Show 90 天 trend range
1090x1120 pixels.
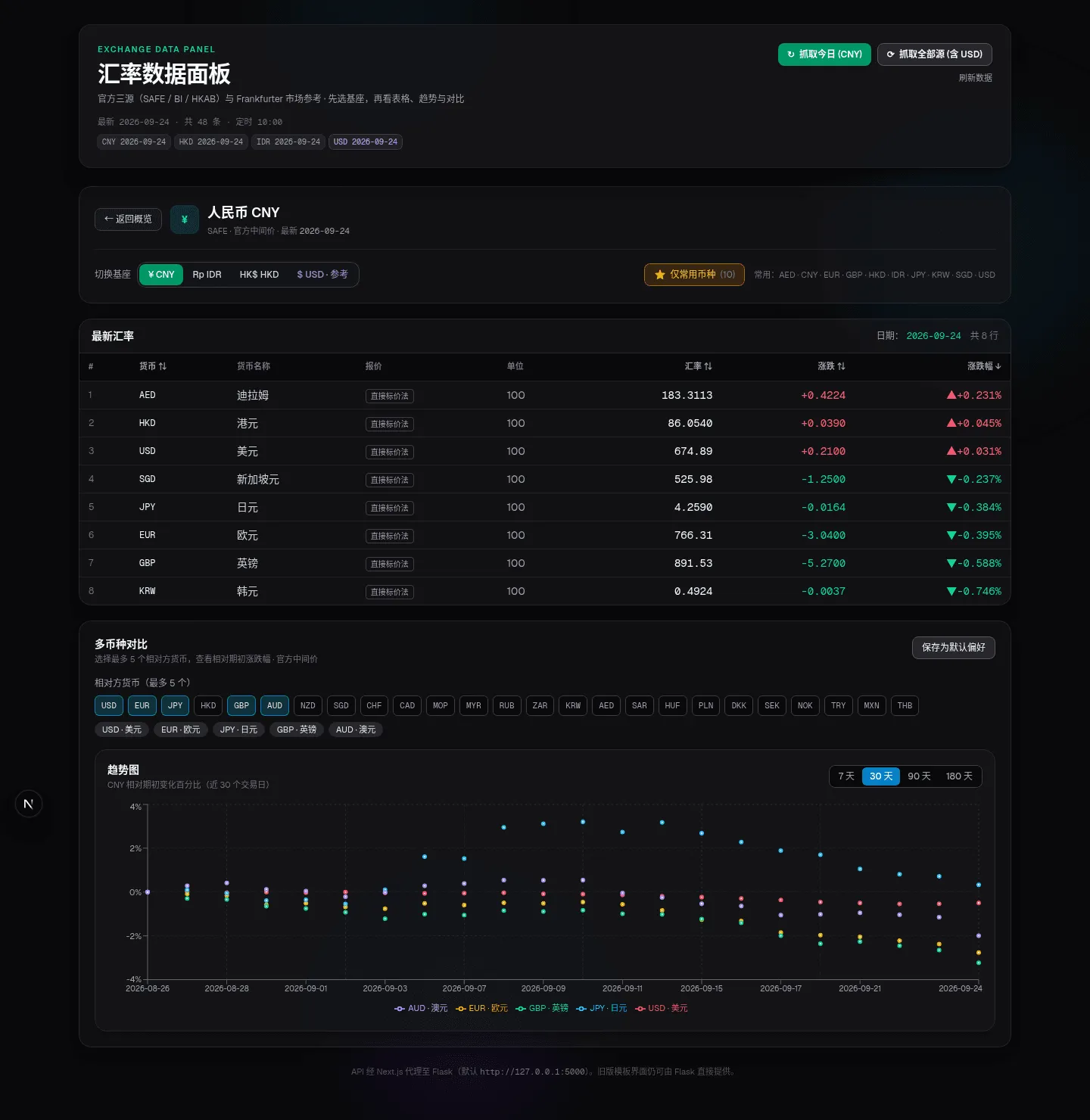click(919, 776)
